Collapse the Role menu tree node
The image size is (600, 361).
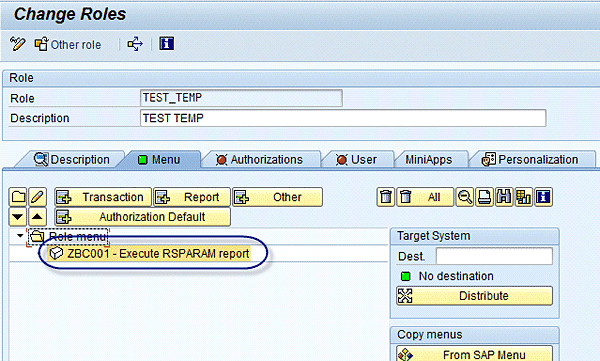pos(20,236)
